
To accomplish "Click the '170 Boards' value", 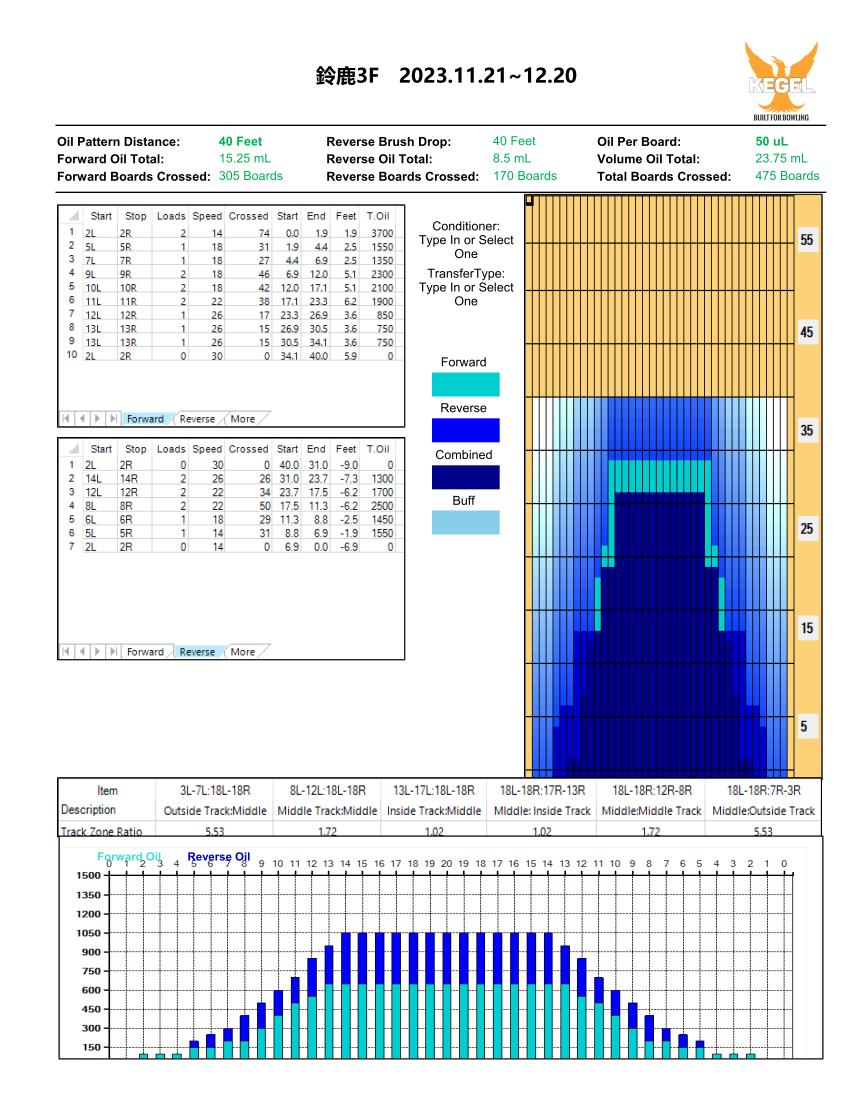I will tap(525, 176).
